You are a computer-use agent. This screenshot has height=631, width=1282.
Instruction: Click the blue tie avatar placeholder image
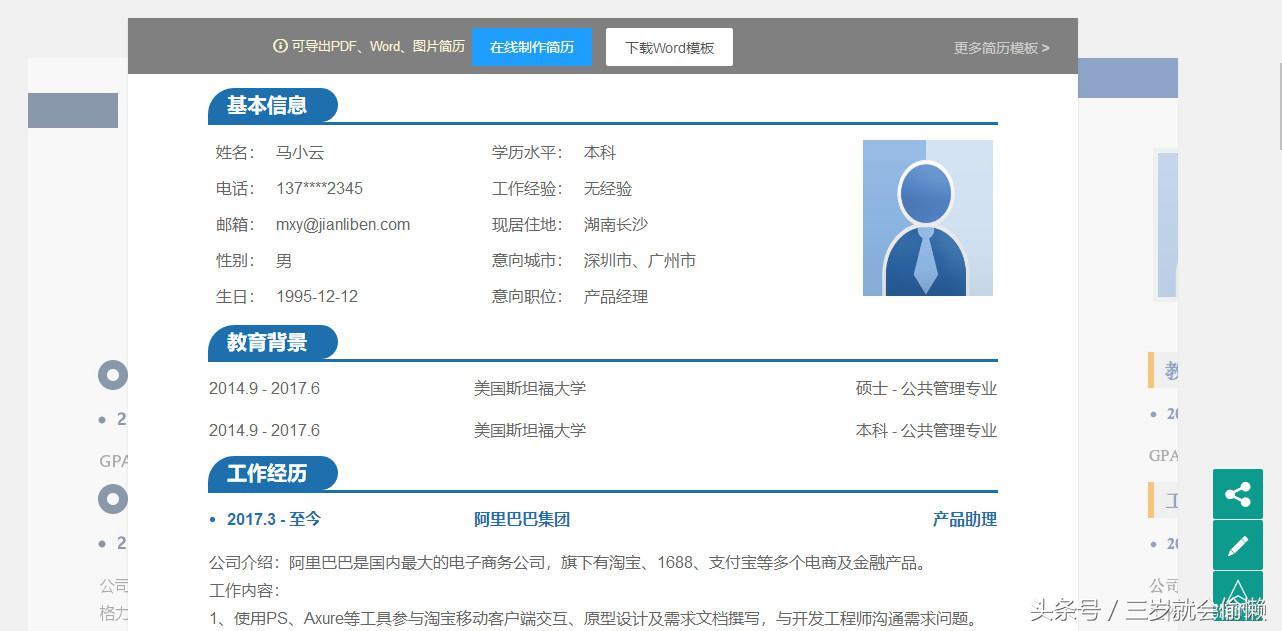coord(927,217)
